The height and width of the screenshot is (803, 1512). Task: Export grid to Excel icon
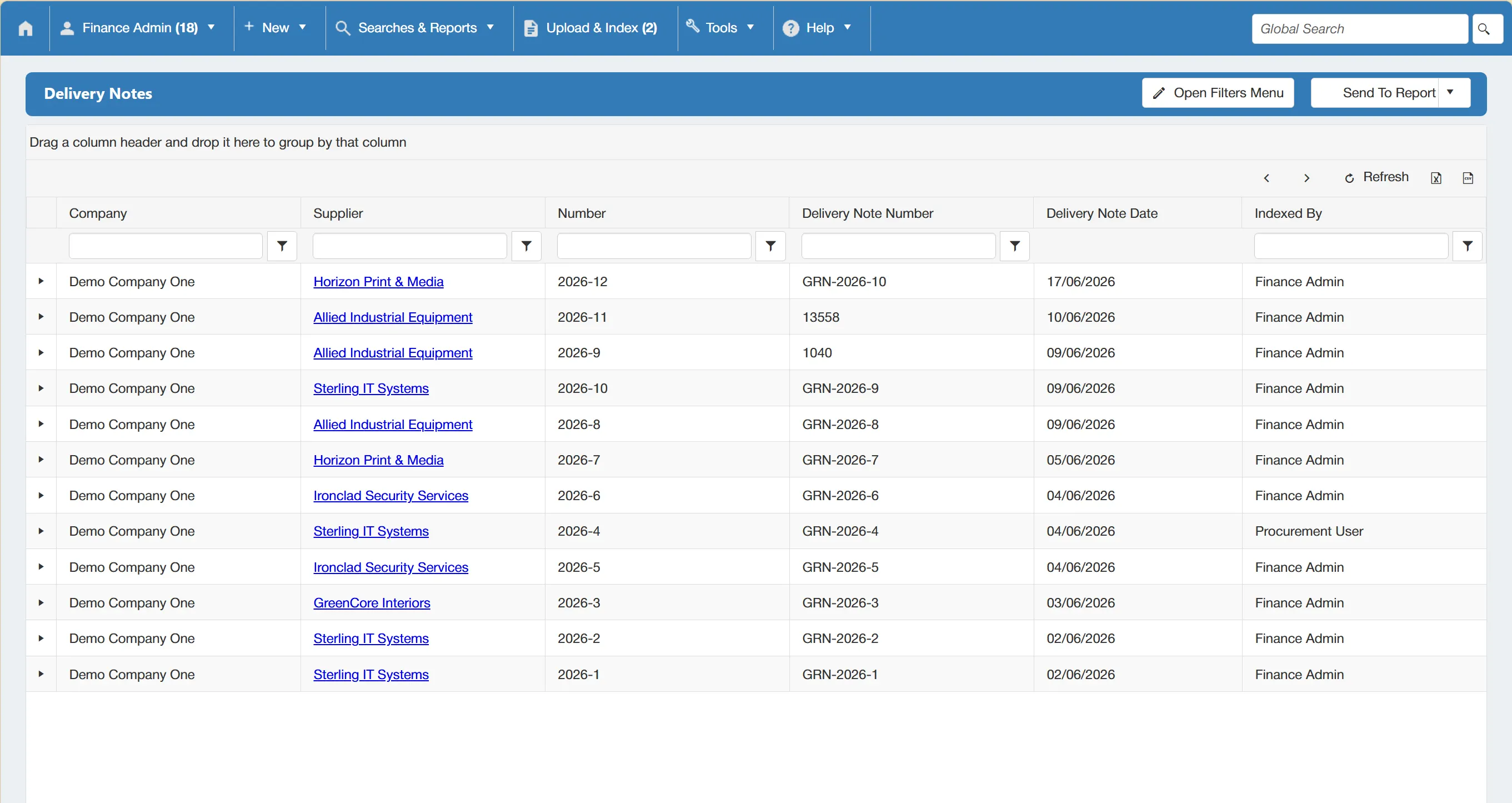(1436, 178)
